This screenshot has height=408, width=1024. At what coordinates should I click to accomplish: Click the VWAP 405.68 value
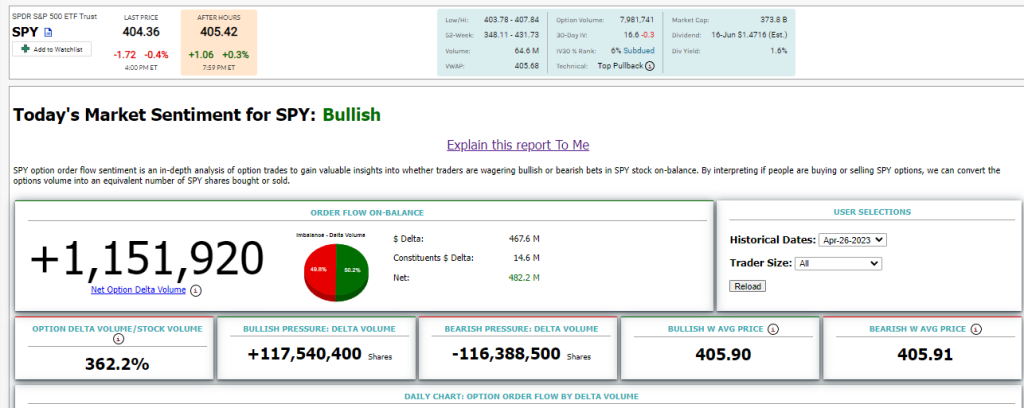coord(526,66)
